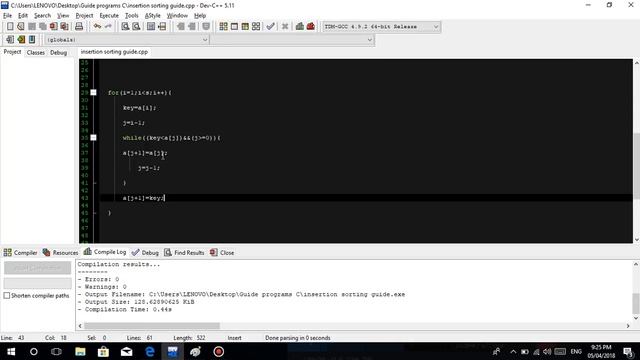The height and width of the screenshot is (360, 640).
Task: Click the Go to line toolbar icon
Action: [162, 27]
